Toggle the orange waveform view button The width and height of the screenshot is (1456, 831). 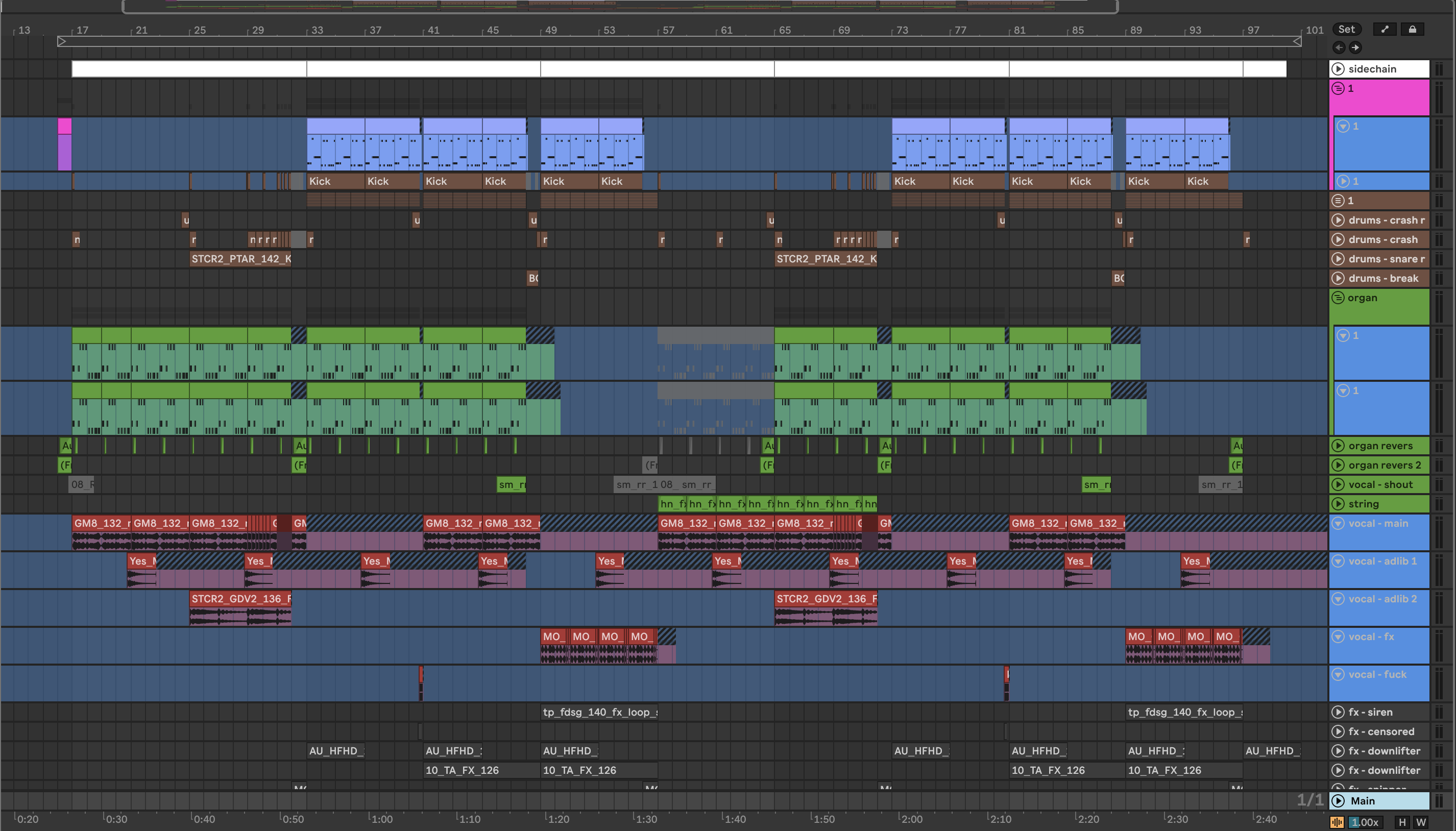pyautogui.click(x=1337, y=822)
